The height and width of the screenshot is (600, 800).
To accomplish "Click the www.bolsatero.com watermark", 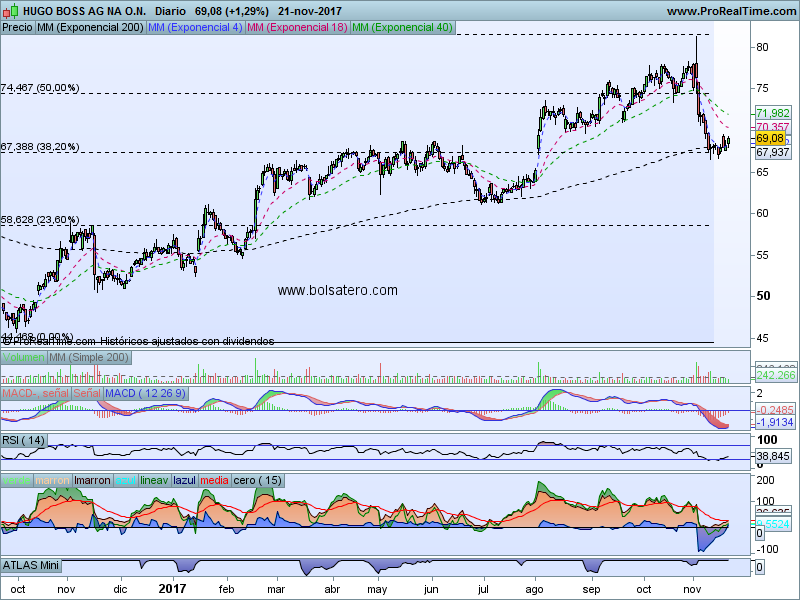I will [337, 291].
